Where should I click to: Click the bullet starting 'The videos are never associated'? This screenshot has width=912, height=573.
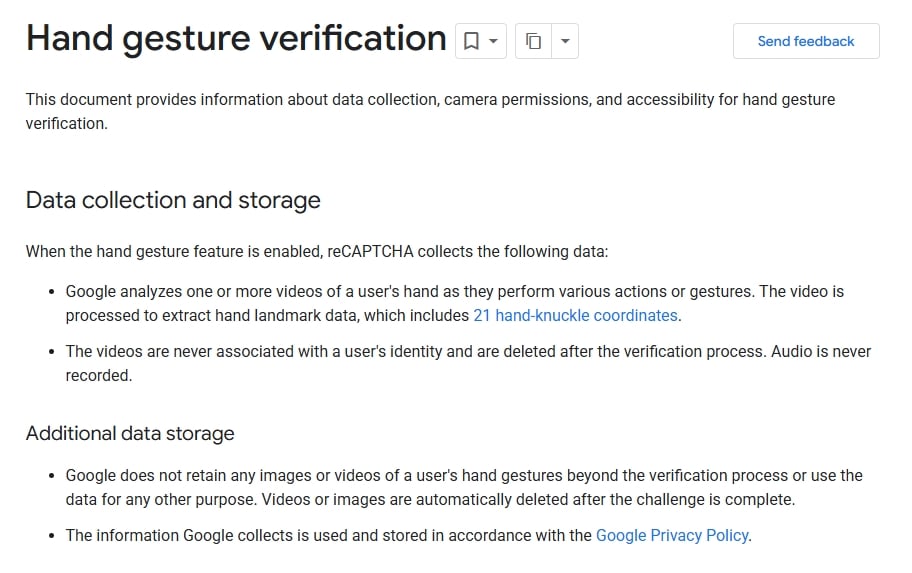pos(468,363)
